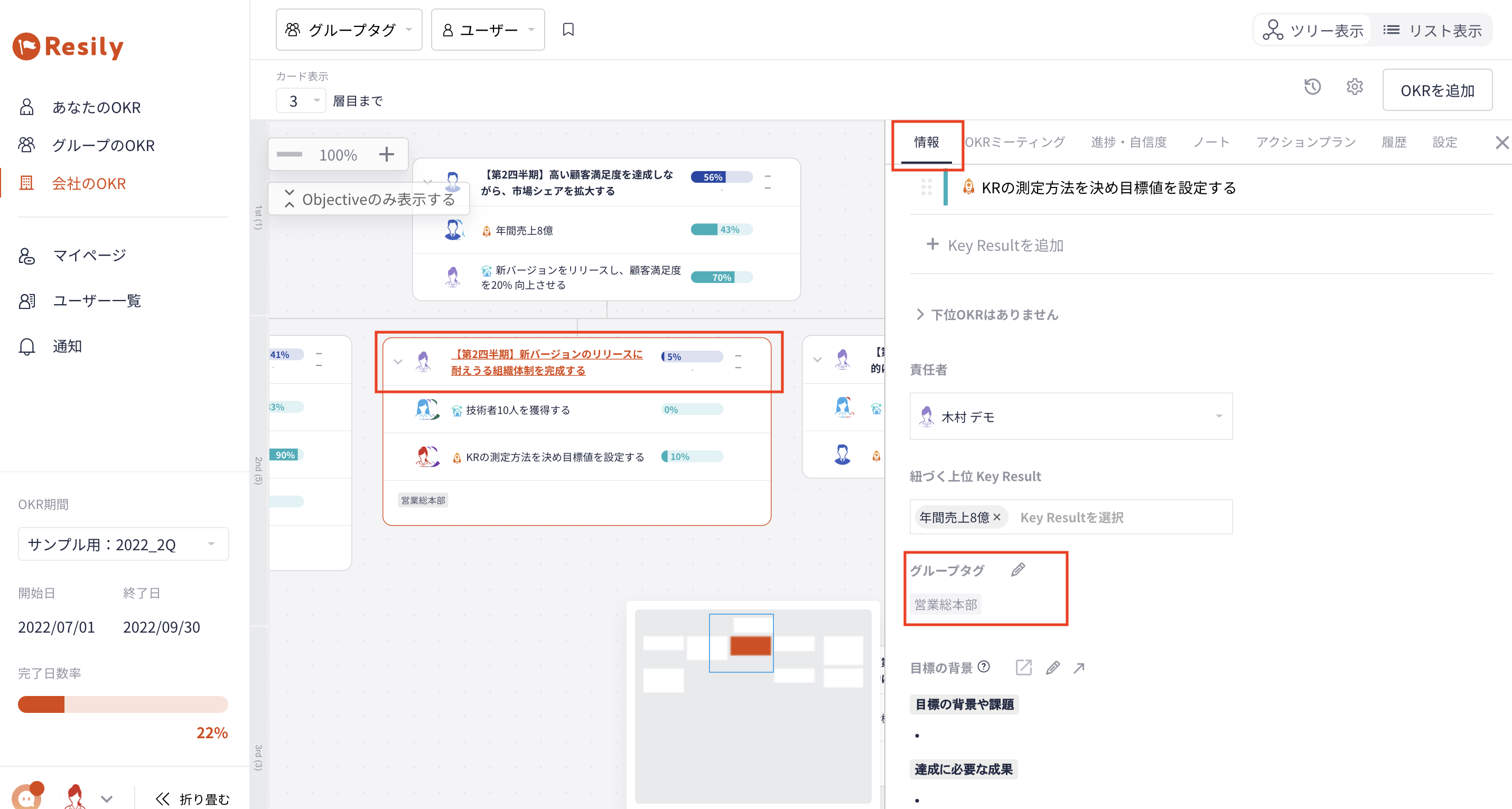Open the 【第2四半期】新バージョンのリリース objective link
1512x809 pixels.
click(546, 362)
